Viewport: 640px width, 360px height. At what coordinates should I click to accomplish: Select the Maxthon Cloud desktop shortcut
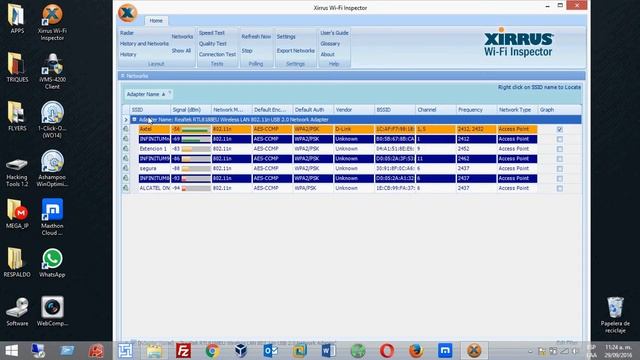pyautogui.click(x=52, y=217)
